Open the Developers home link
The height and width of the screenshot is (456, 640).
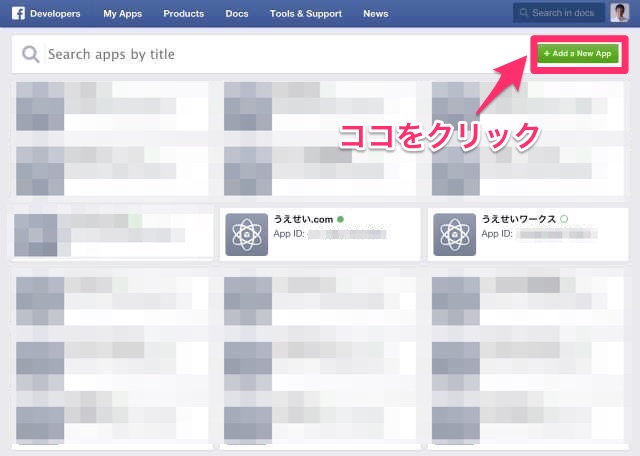pyautogui.click(x=55, y=13)
